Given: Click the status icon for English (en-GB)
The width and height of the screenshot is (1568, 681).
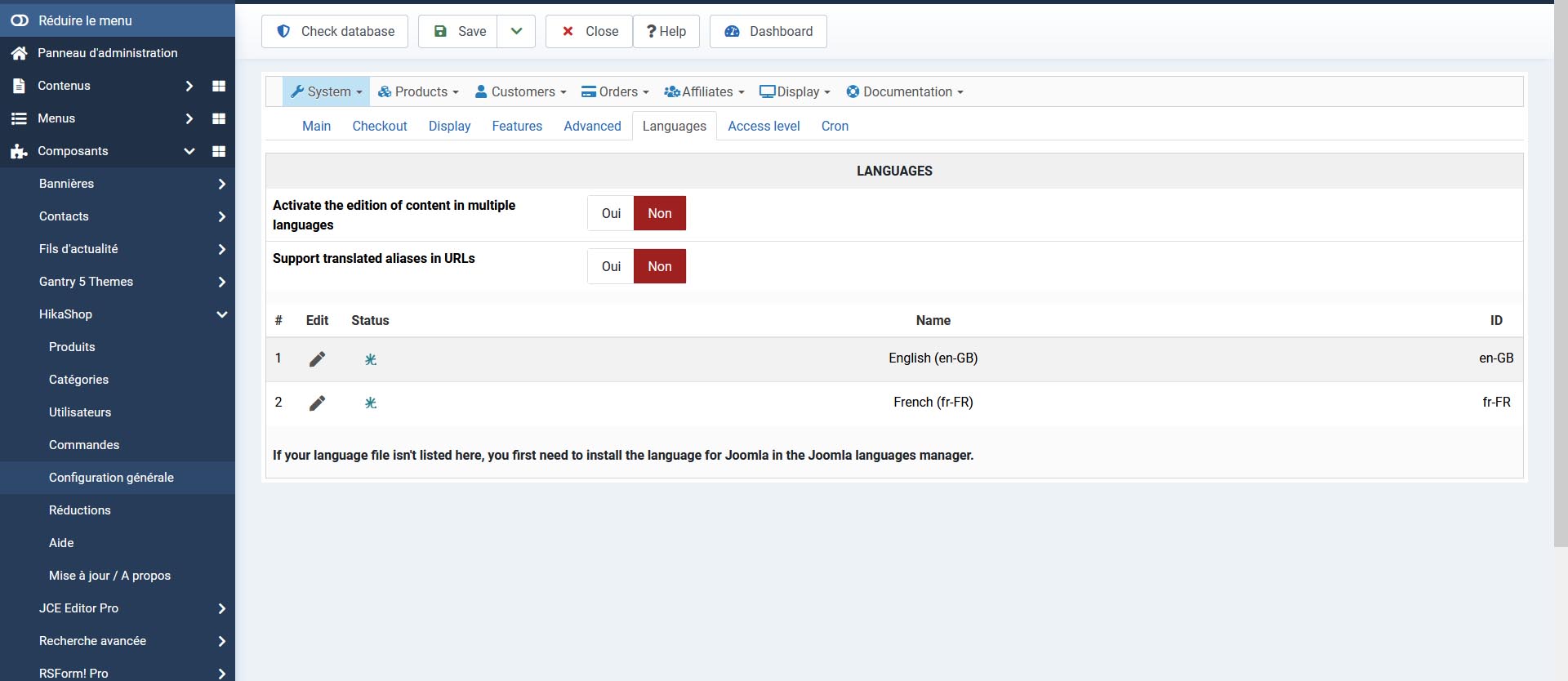Looking at the screenshot, I should click(x=371, y=359).
